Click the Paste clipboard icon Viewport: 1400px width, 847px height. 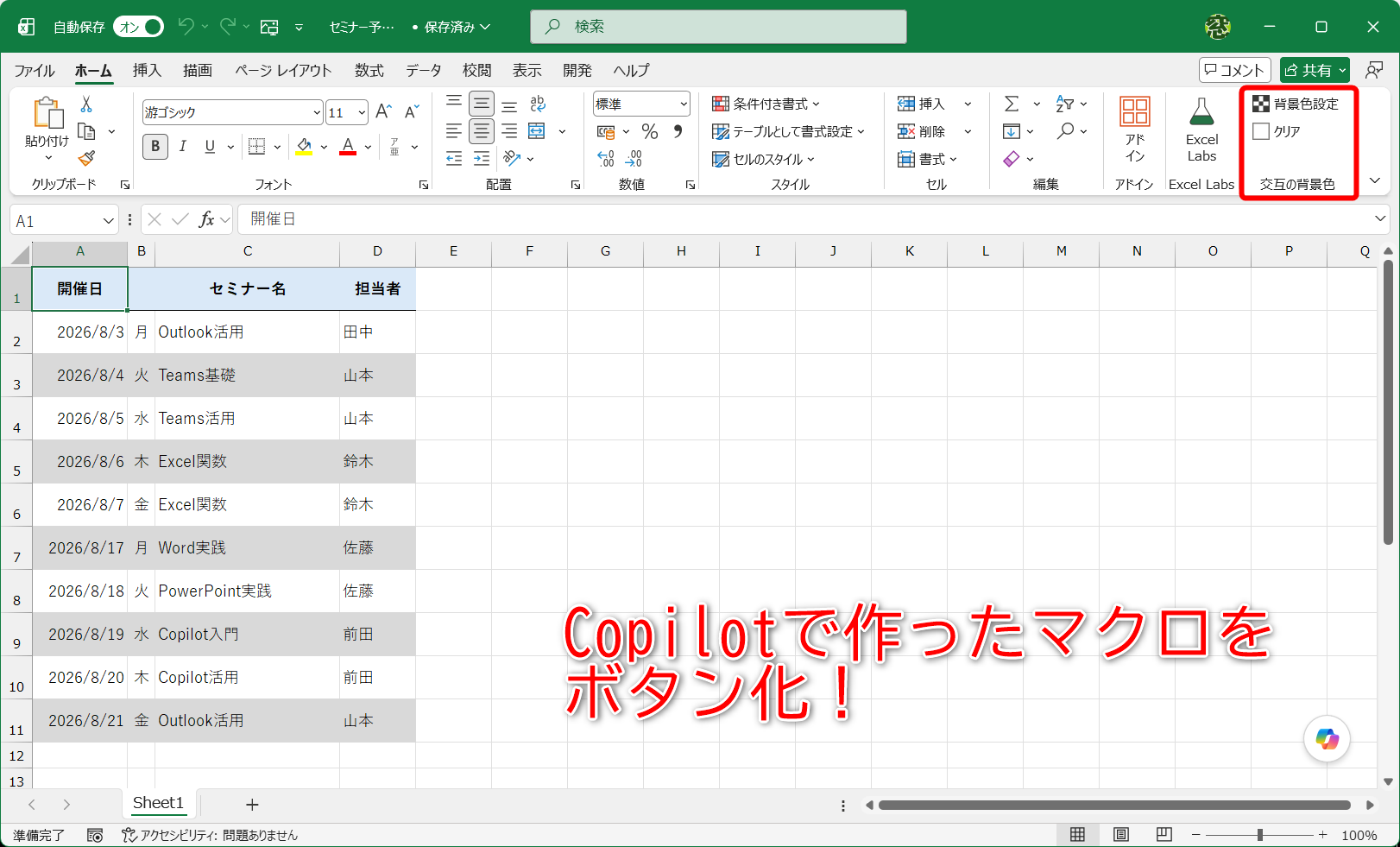tap(47, 113)
